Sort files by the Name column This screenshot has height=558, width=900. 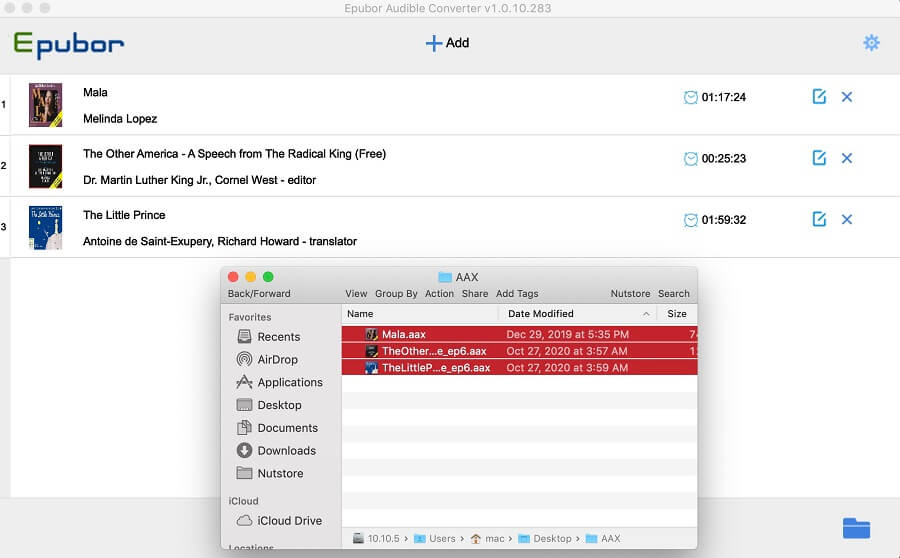420,313
